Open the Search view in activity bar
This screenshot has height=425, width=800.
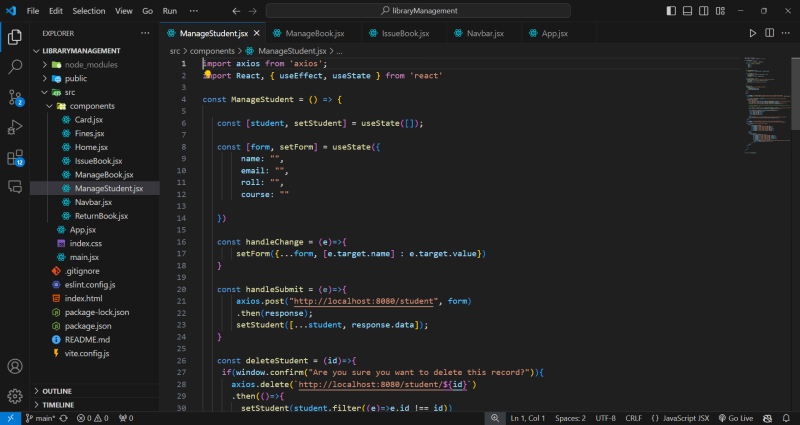[x=15, y=67]
